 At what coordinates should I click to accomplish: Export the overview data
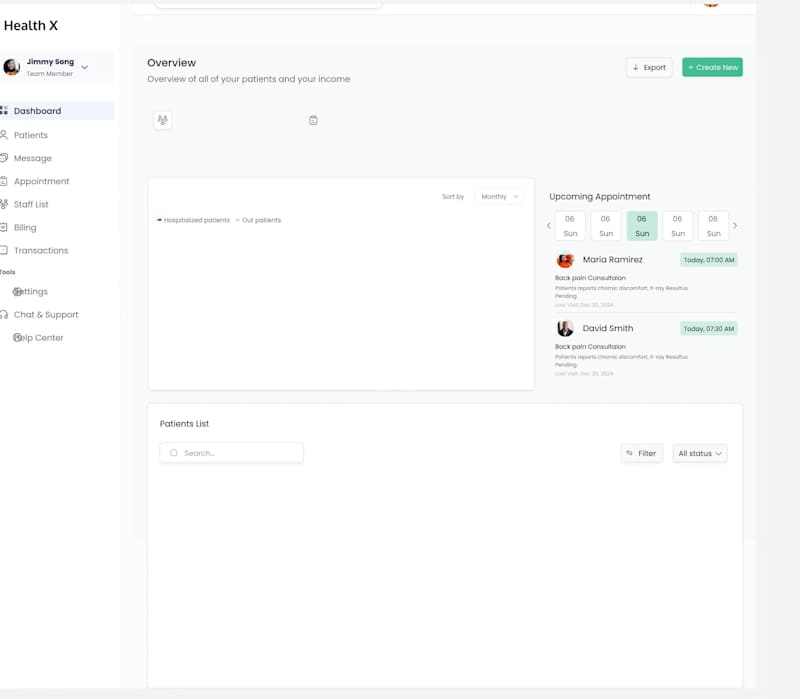pos(649,67)
